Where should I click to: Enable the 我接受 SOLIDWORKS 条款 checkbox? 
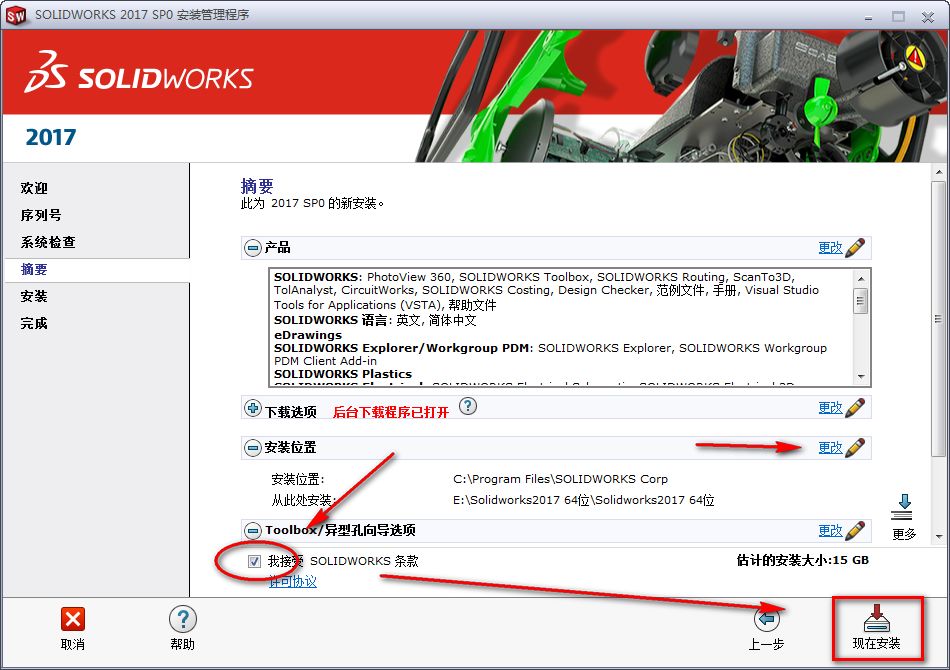tap(254, 561)
